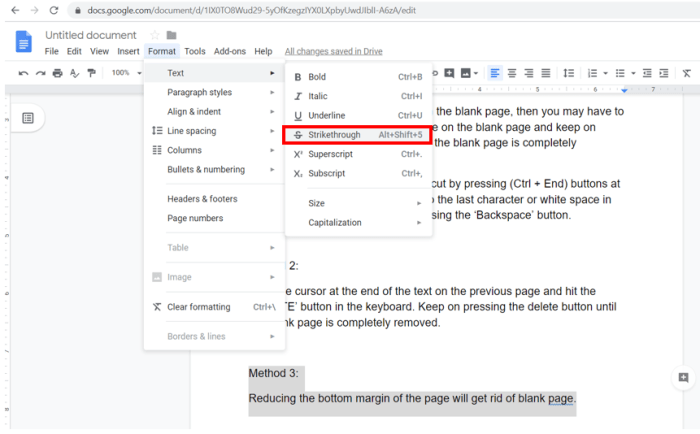Select Underline in Text submenu

pyautogui.click(x=358, y=115)
